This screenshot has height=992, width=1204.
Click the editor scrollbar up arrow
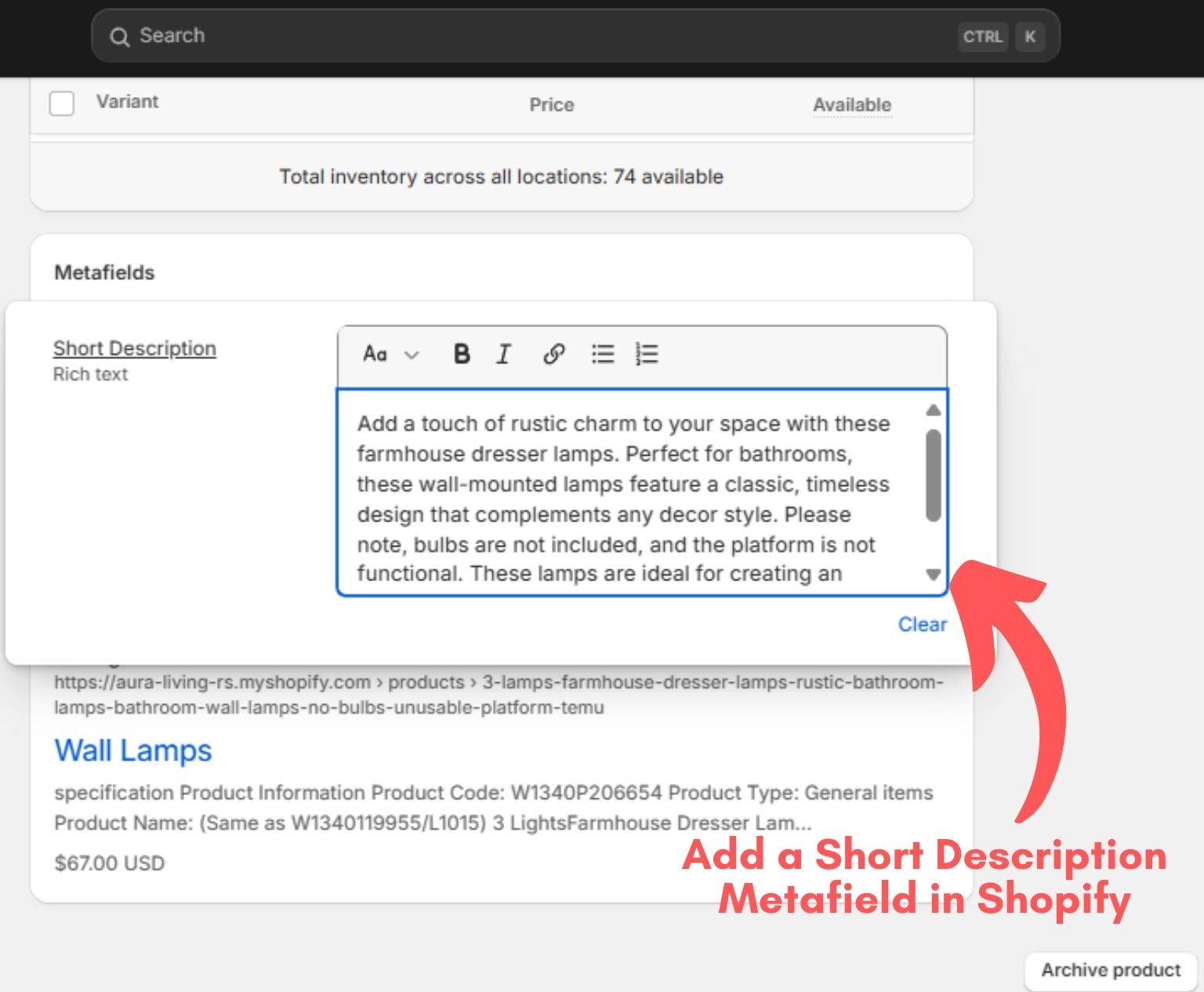[933, 410]
